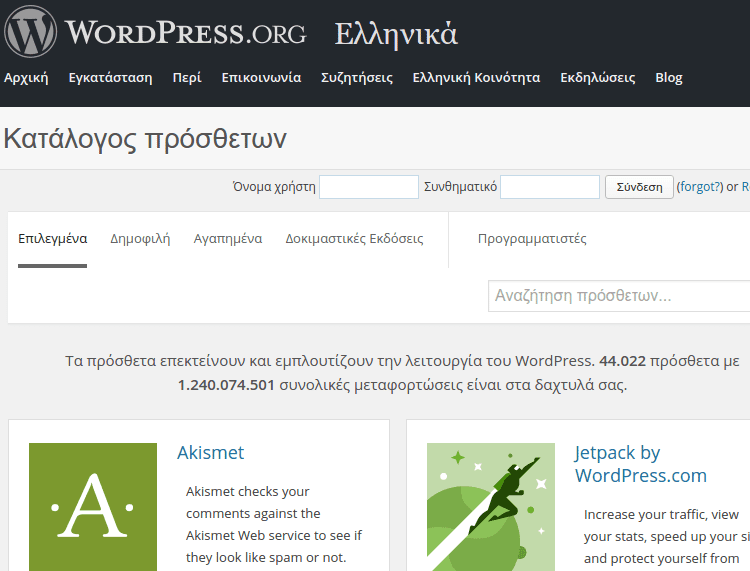Open Ελληνική Κοινότητα menu link
750x571 pixels.
click(x=476, y=77)
